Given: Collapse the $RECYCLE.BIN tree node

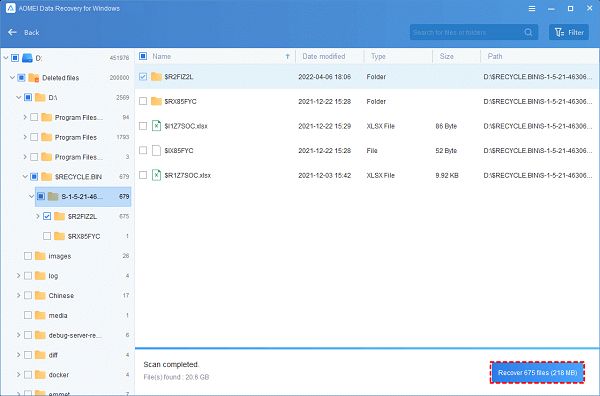Looking at the screenshot, I should (25, 177).
